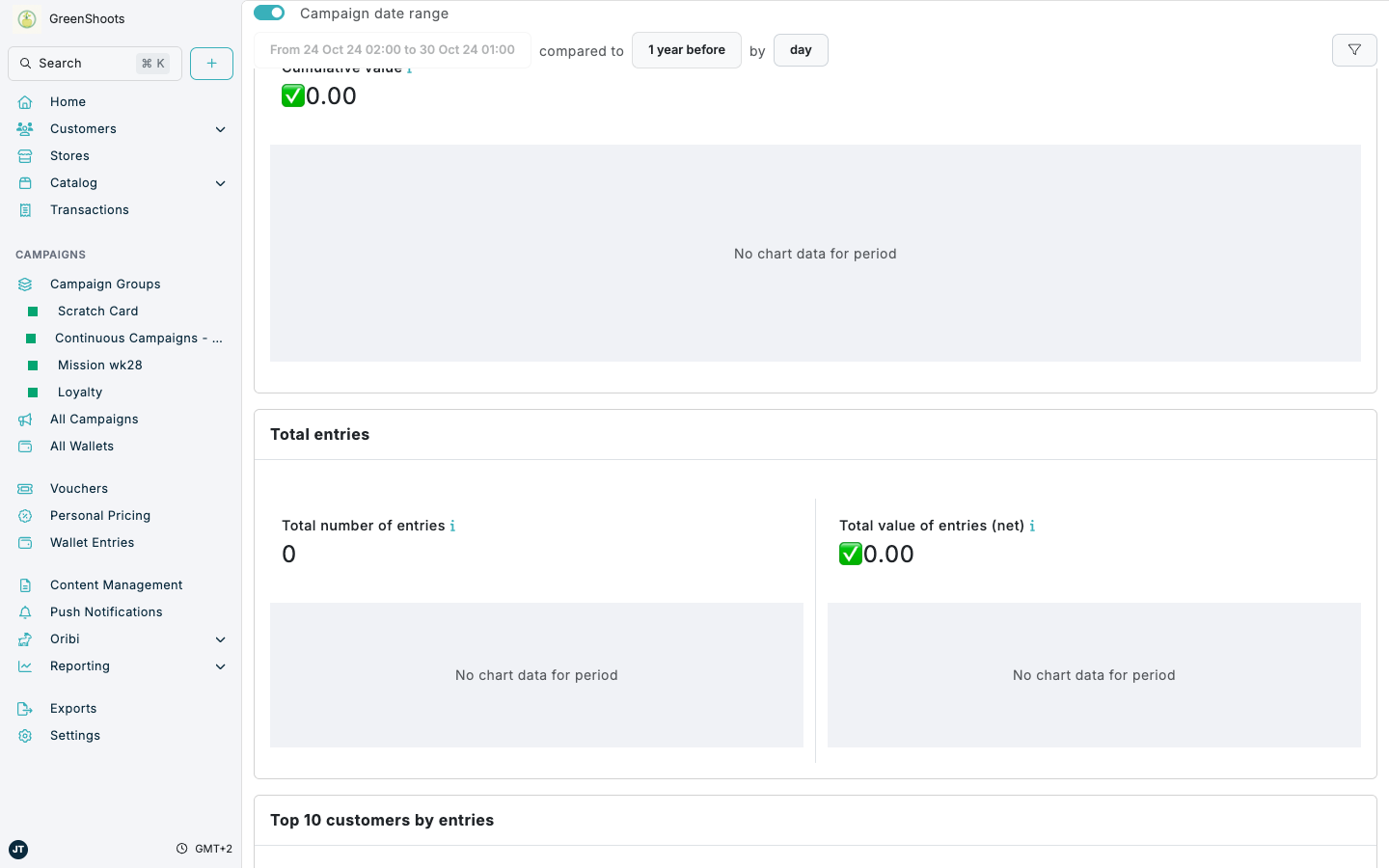The width and height of the screenshot is (1389, 868).
Task: Go to Content Management page
Action: (x=117, y=585)
